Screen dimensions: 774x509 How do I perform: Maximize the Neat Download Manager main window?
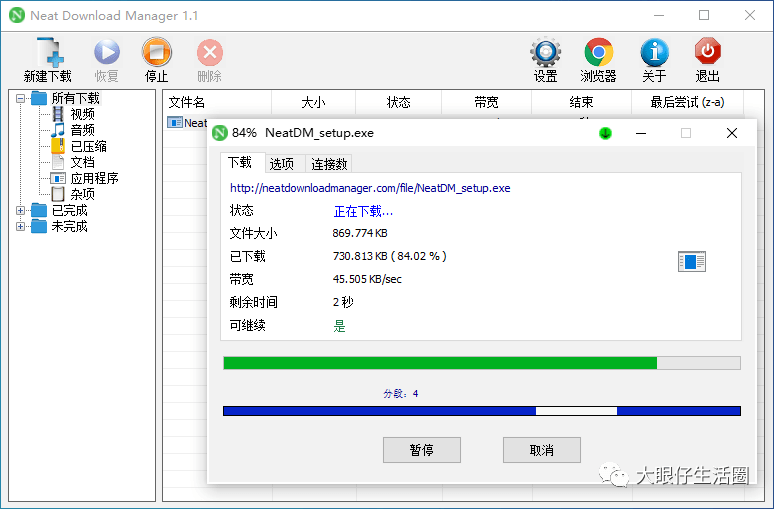704,15
